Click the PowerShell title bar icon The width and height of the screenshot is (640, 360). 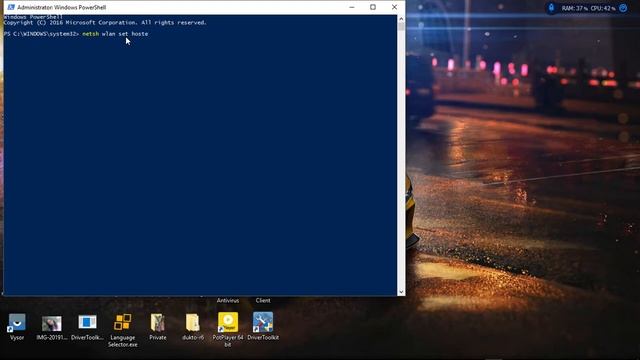pos(11,7)
